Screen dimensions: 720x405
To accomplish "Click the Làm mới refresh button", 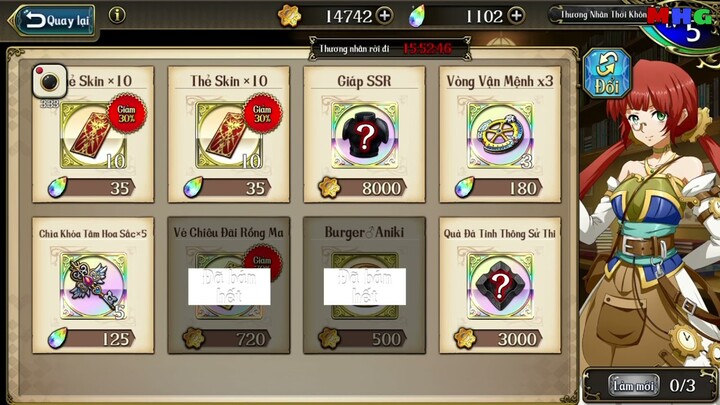I will click(634, 386).
